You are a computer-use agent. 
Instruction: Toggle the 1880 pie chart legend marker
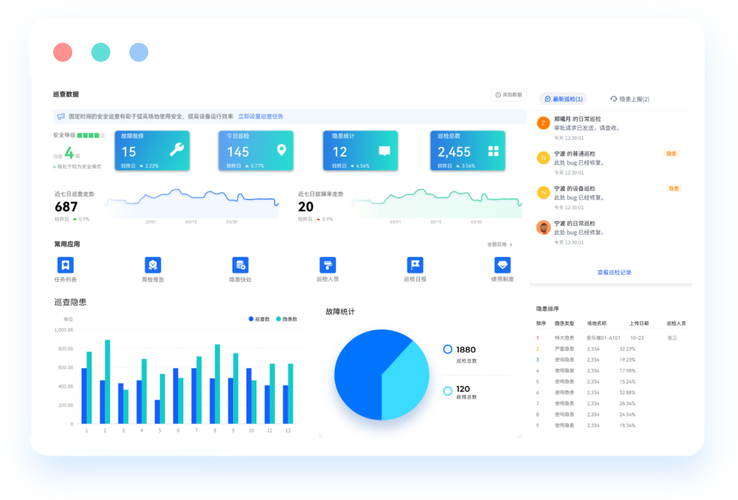point(448,349)
